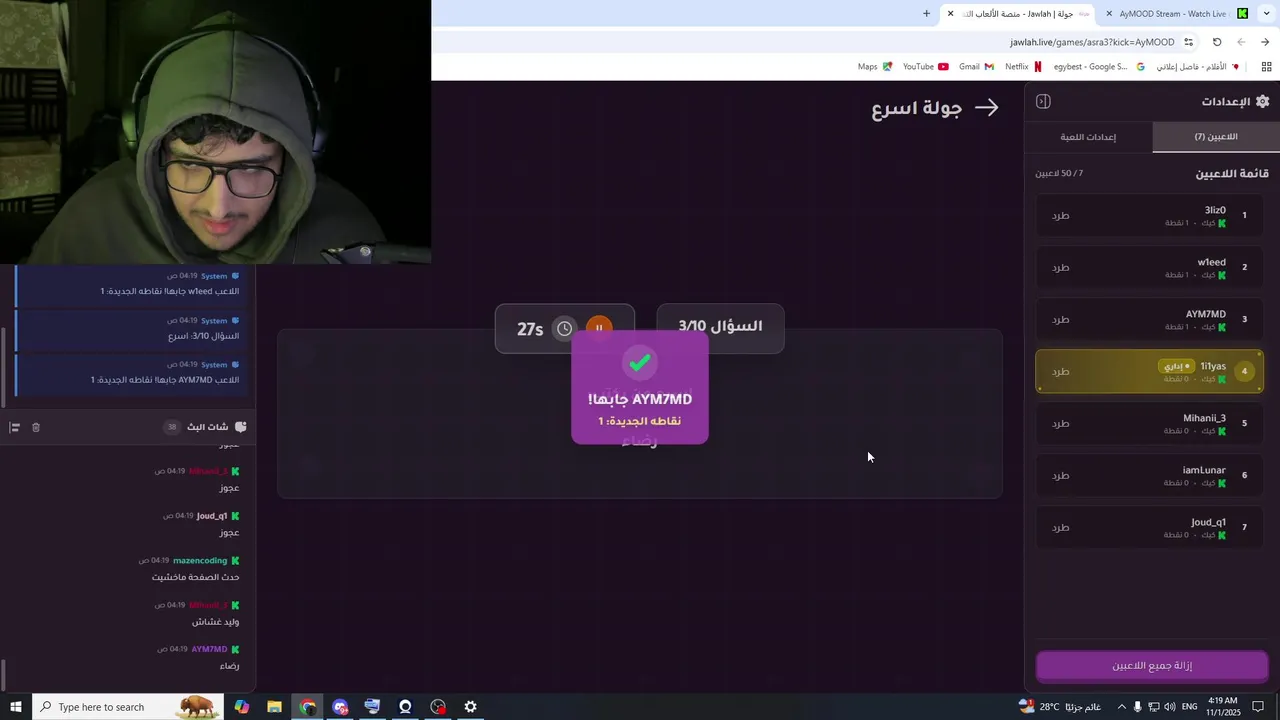Kick player Mihanii_3 using طرد

[x=1061, y=423]
